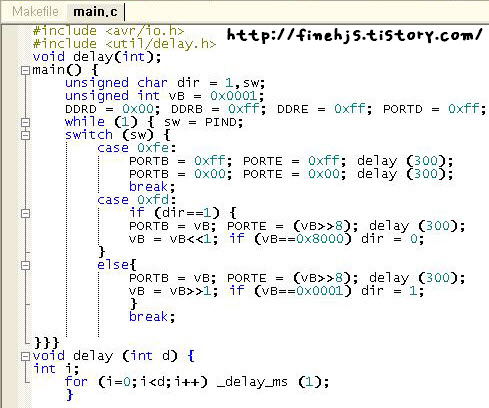Click the closing }}} braces line
Image resolution: width=489 pixels, height=408 pixels.
[x=47, y=343]
